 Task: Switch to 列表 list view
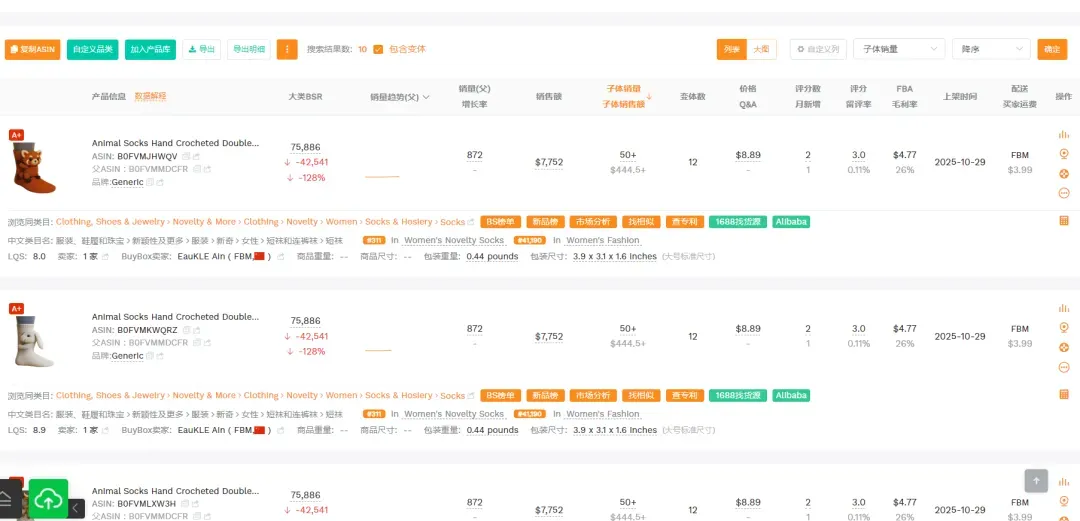click(x=731, y=49)
